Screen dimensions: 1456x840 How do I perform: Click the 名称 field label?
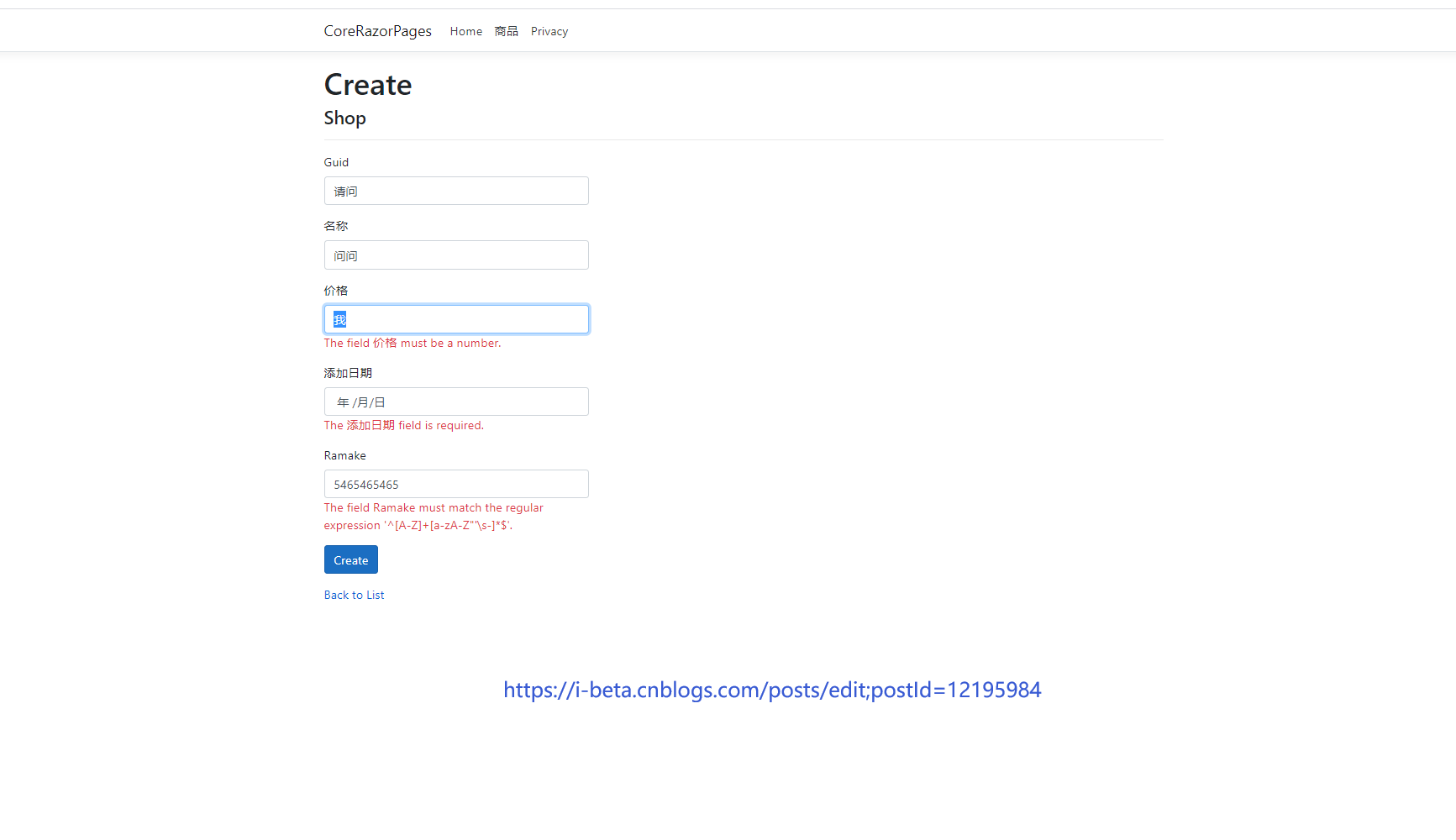335,226
